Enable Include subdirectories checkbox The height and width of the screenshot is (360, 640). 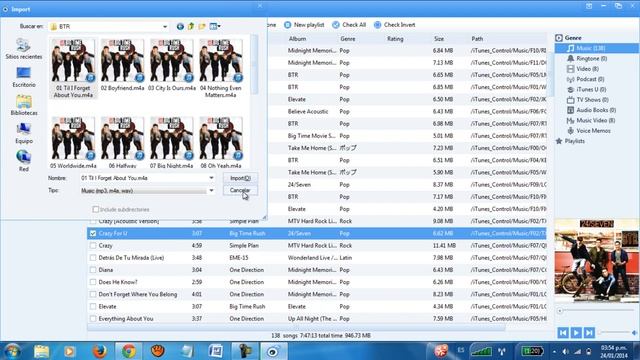pos(96,209)
